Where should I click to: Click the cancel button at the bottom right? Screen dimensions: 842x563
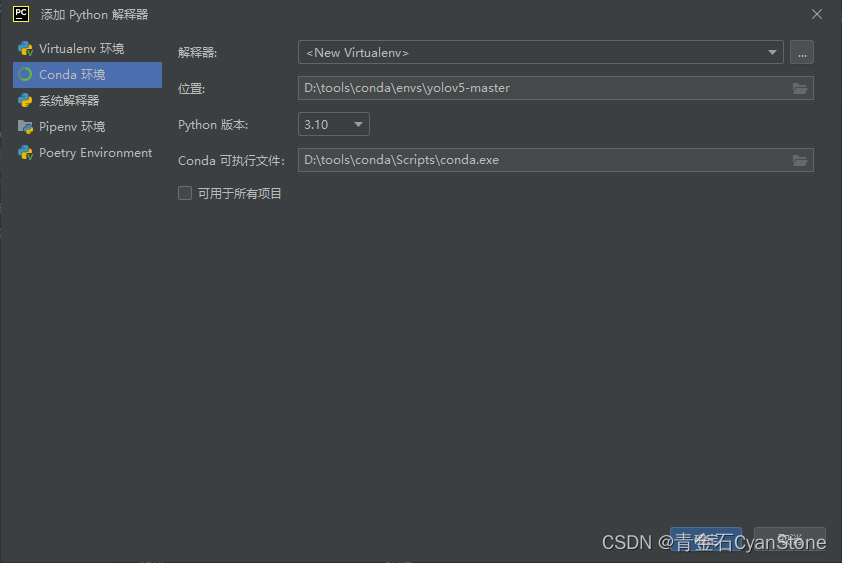tap(789, 539)
